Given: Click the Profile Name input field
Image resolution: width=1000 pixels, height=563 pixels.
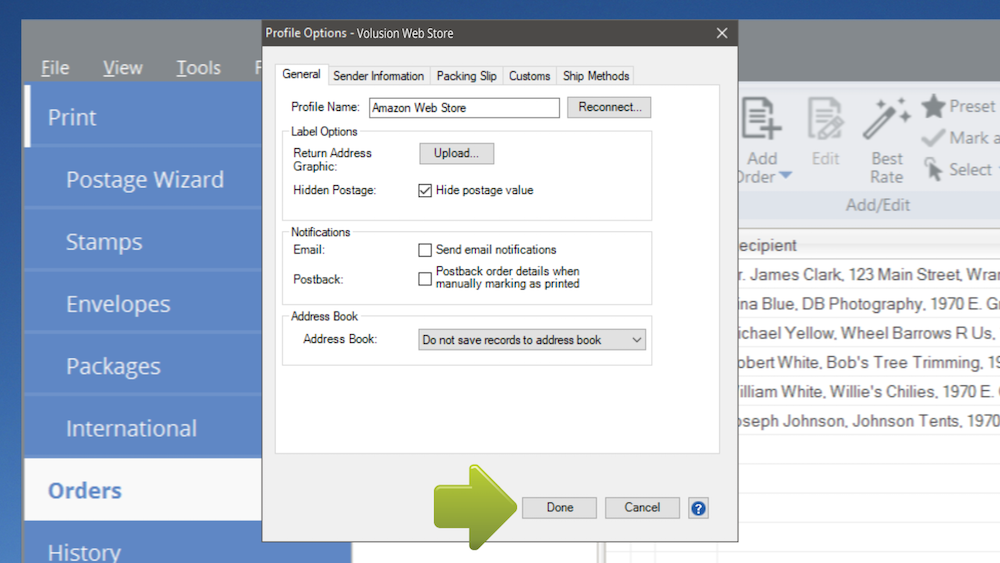Looking at the screenshot, I should point(464,108).
